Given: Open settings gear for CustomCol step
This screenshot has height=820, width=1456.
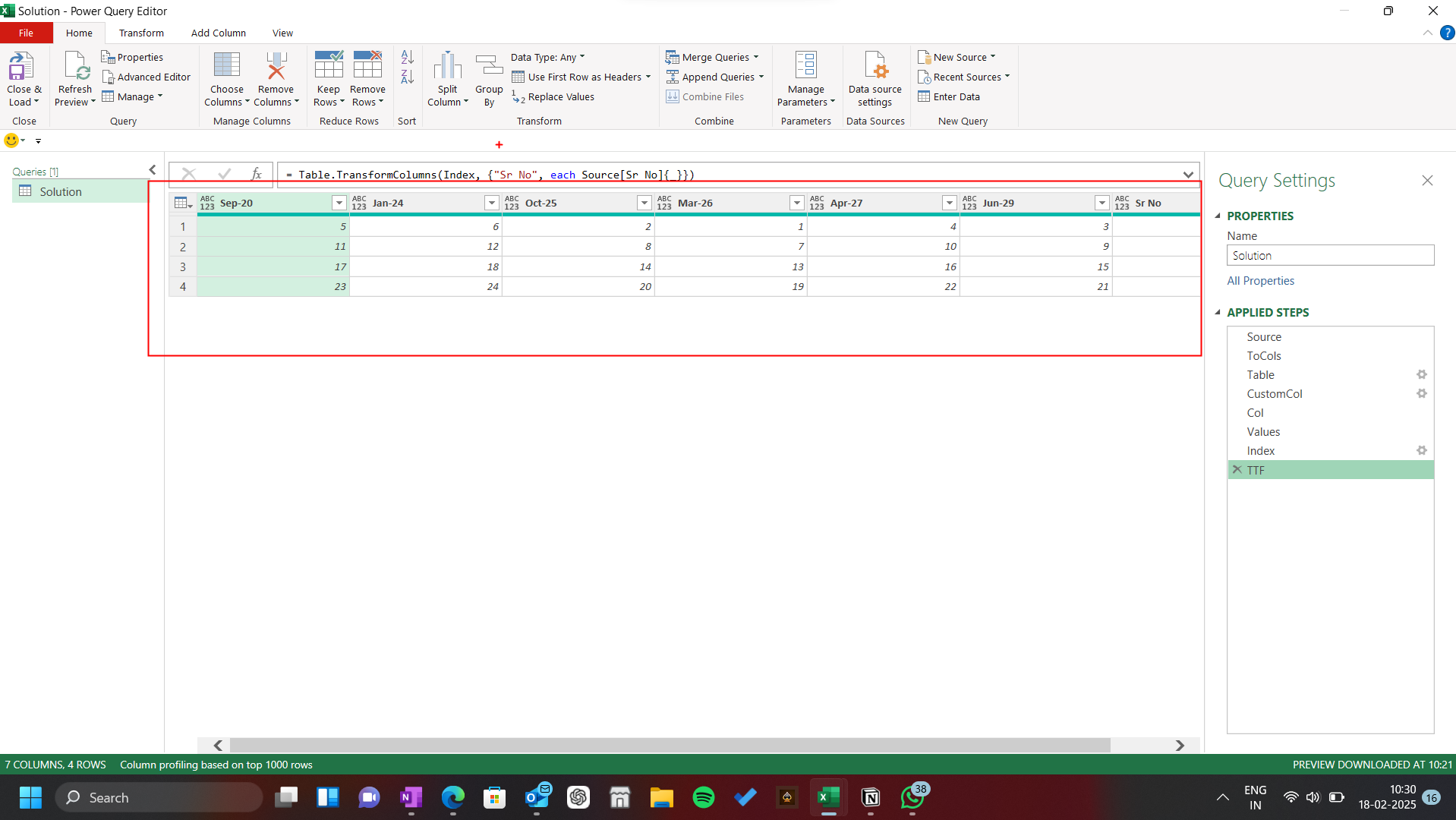Looking at the screenshot, I should pos(1421,393).
